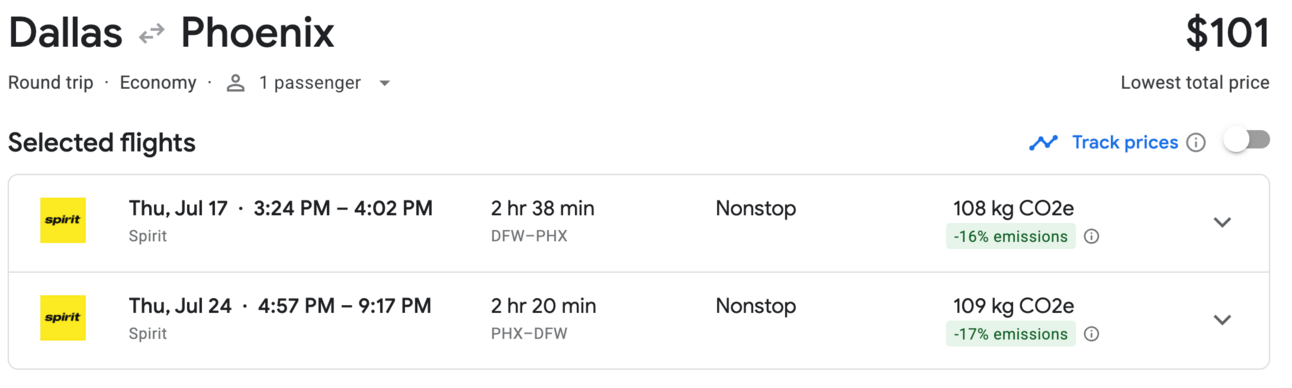Click the Track prices trend-line icon
Screen dimensions: 1292x388
tap(1043, 142)
